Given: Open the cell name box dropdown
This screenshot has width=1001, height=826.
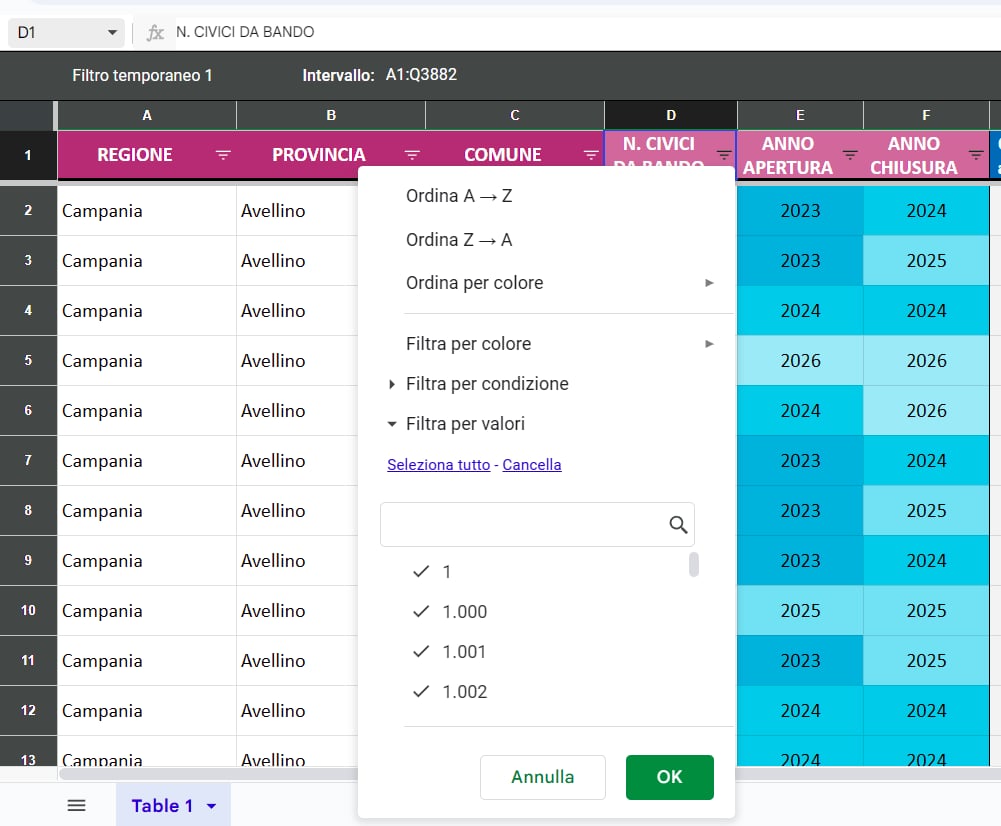Looking at the screenshot, I should pyautogui.click(x=112, y=33).
